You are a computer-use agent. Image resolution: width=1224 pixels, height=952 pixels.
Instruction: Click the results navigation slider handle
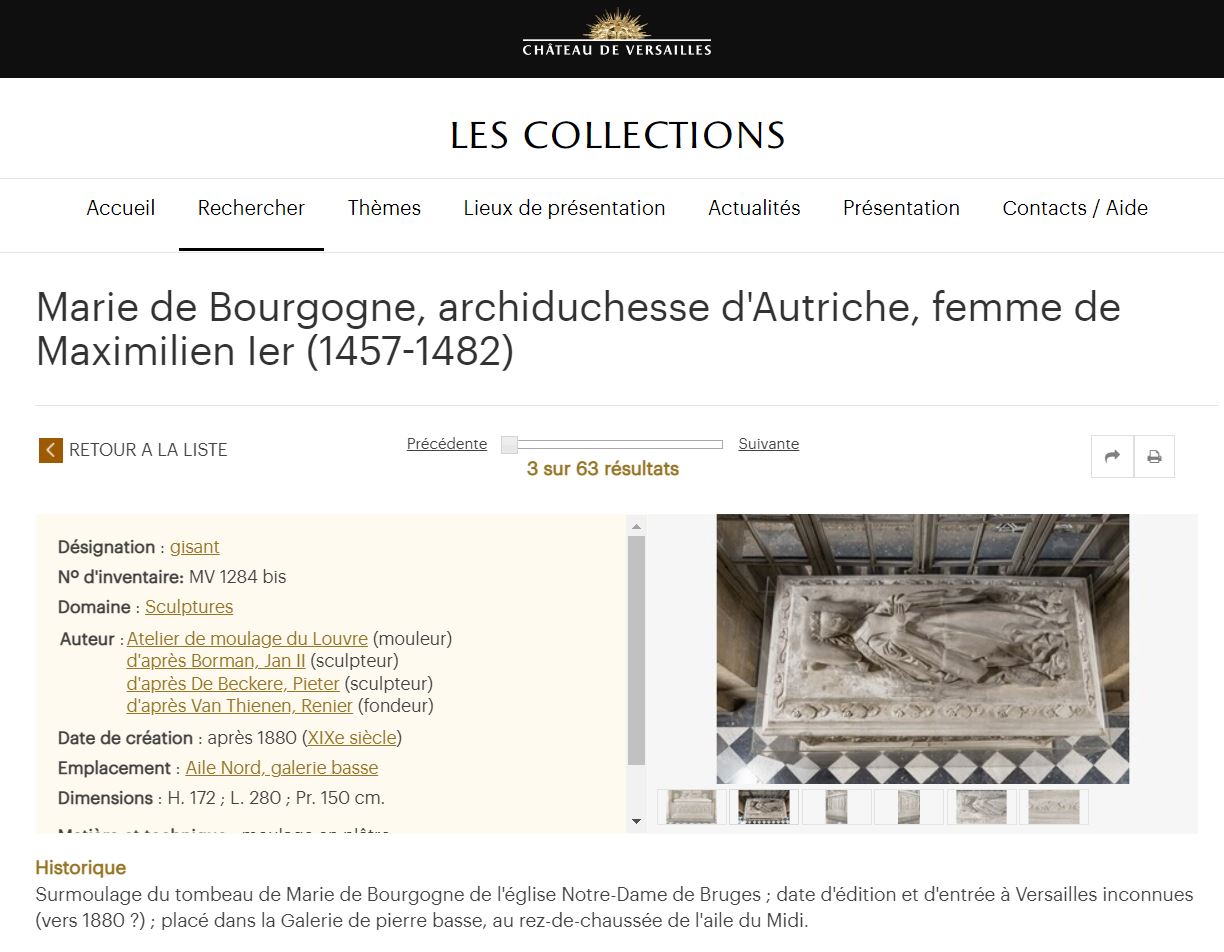pyautogui.click(x=509, y=444)
